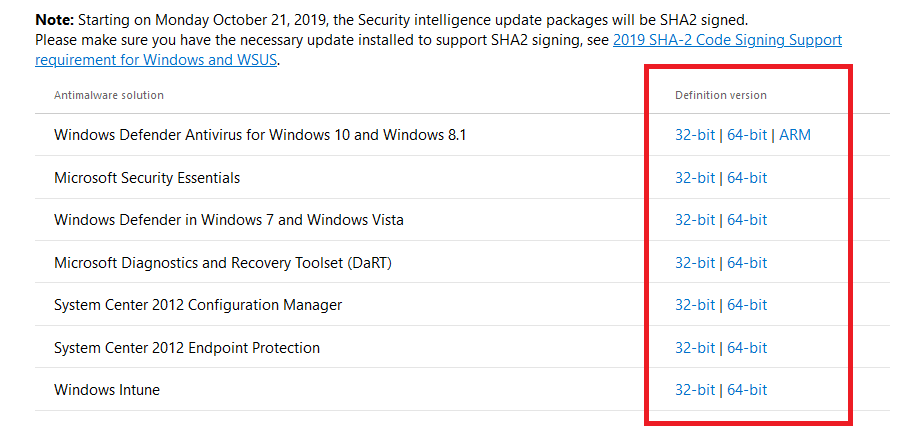
Task: Click 64-bit for System Center 2012 Endpoint Protection
Action: (x=747, y=347)
